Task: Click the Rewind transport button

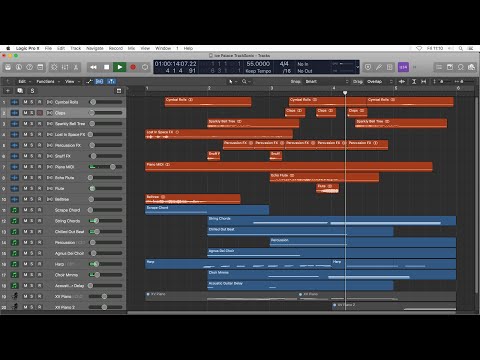Action: click(93, 67)
